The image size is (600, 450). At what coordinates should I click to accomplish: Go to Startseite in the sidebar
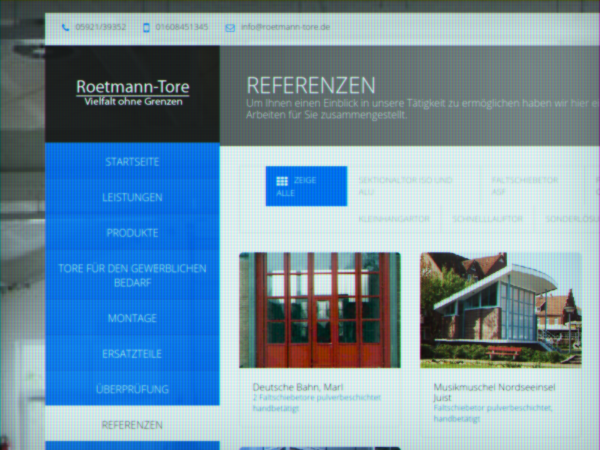[x=132, y=162]
